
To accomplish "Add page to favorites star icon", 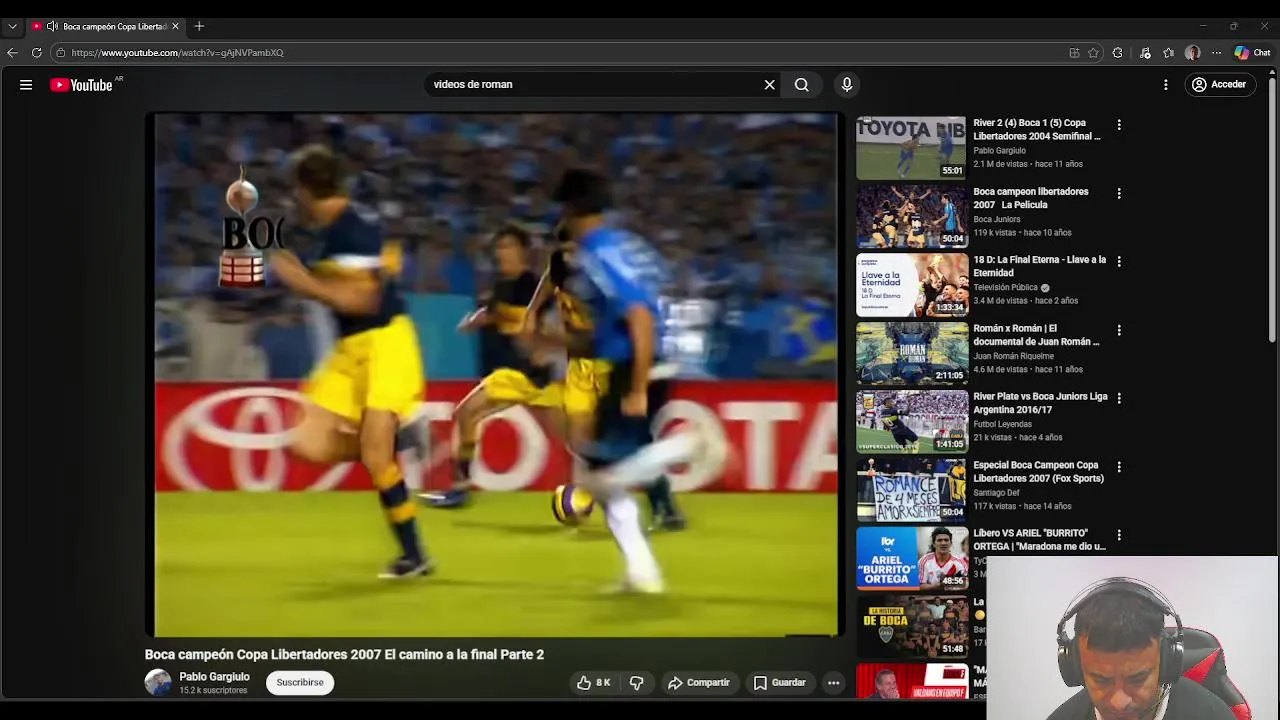I will tap(1094, 53).
